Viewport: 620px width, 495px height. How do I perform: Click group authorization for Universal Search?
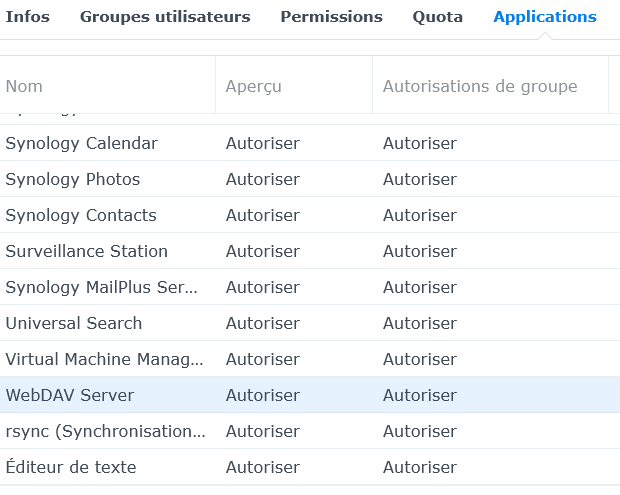[420, 323]
